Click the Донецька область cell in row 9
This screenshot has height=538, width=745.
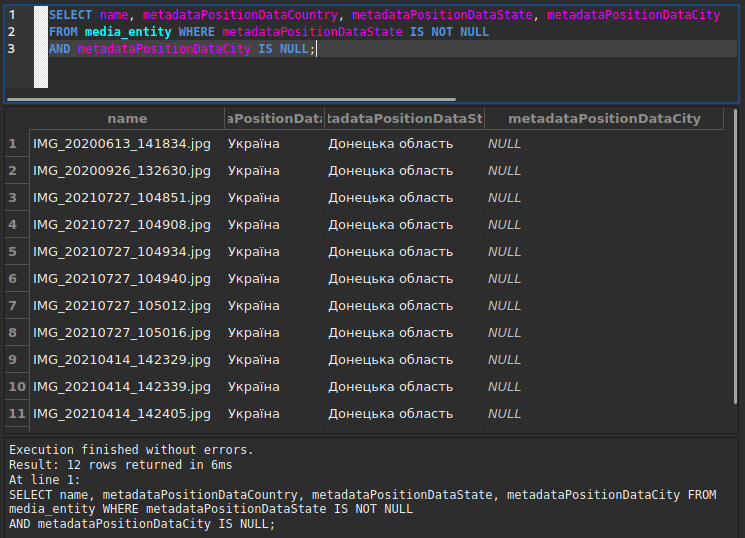click(x=404, y=360)
